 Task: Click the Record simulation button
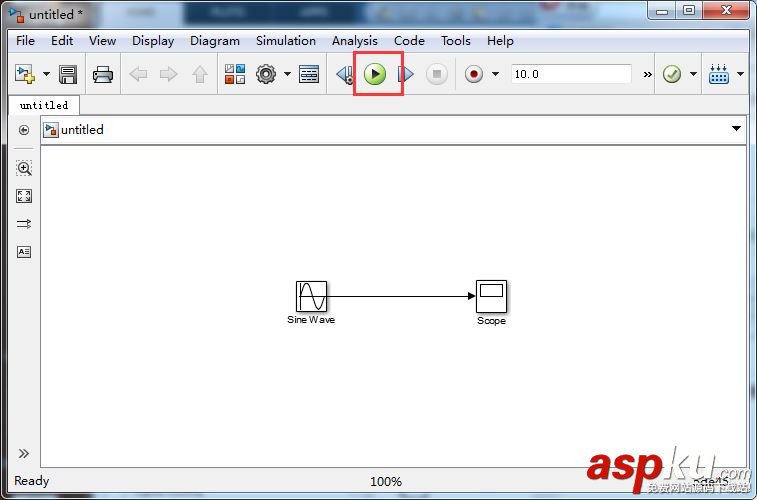pos(474,74)
